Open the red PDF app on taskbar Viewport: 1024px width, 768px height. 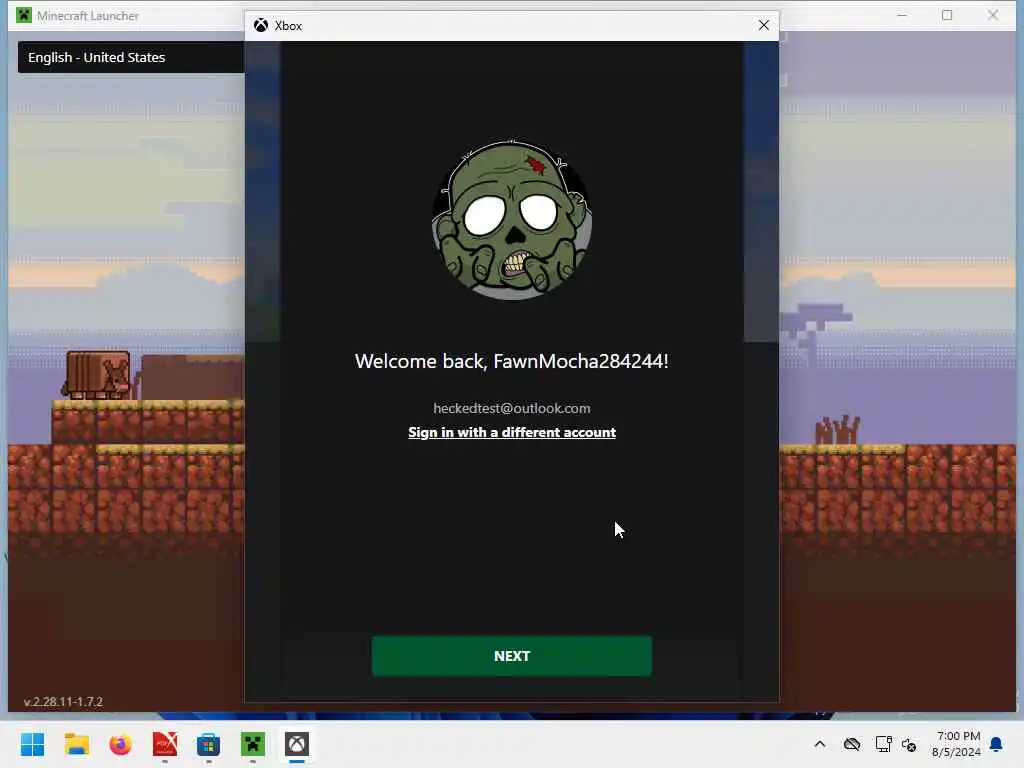(165, 744)
